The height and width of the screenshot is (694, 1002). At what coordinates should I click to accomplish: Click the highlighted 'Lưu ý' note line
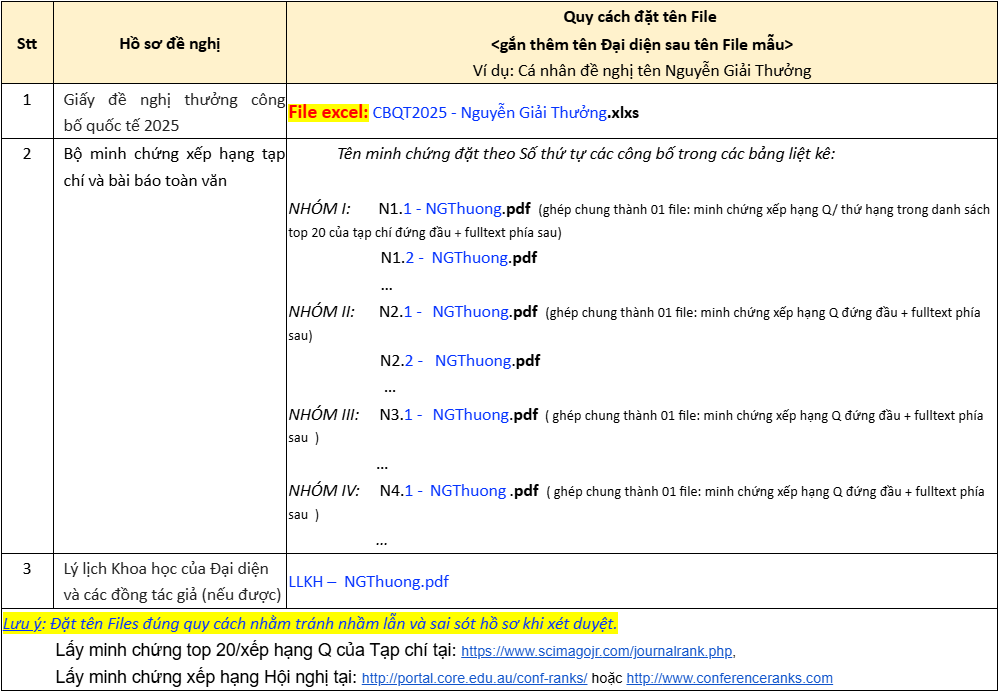point(310,624)
